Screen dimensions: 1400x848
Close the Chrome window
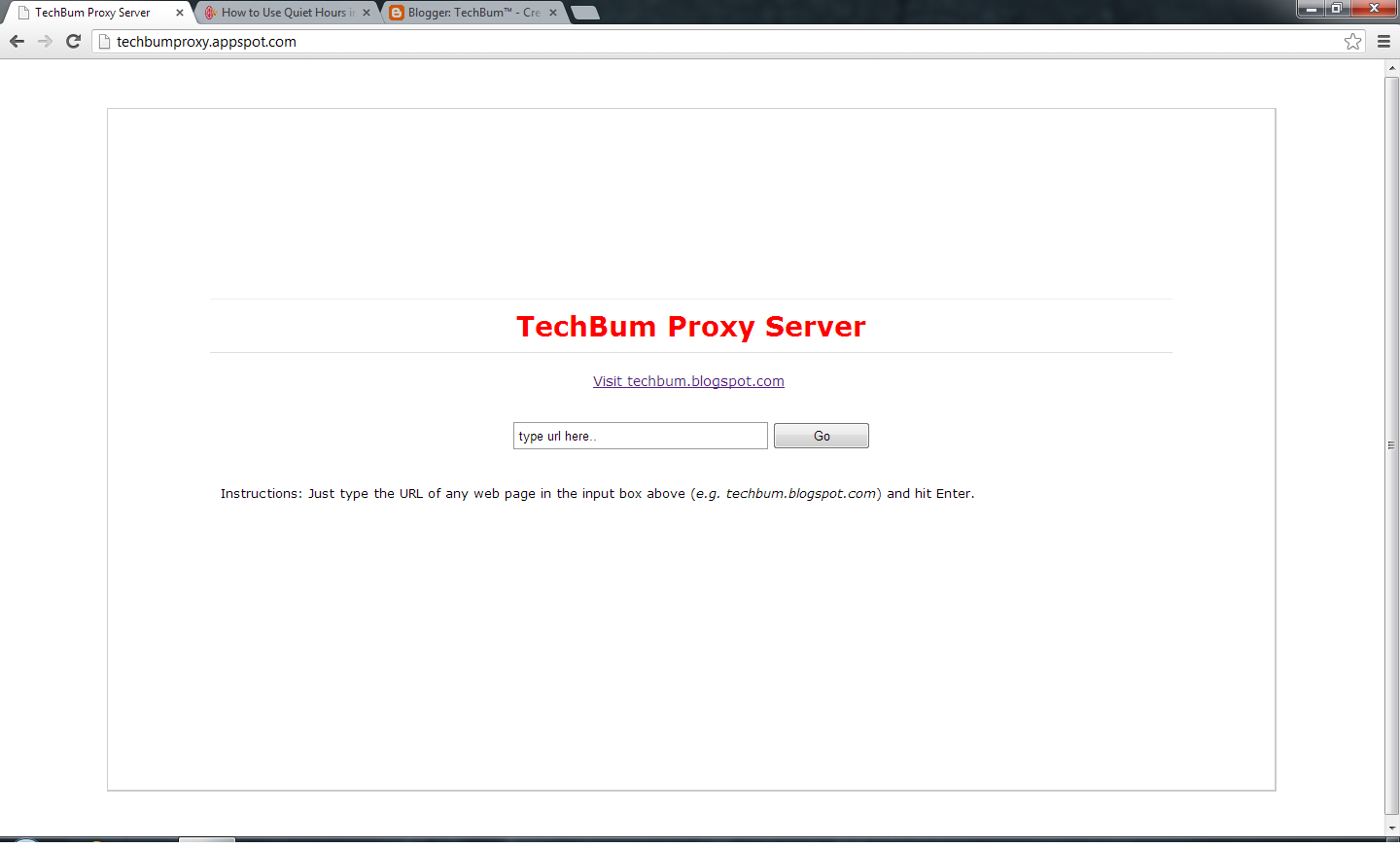point(1374,9)
